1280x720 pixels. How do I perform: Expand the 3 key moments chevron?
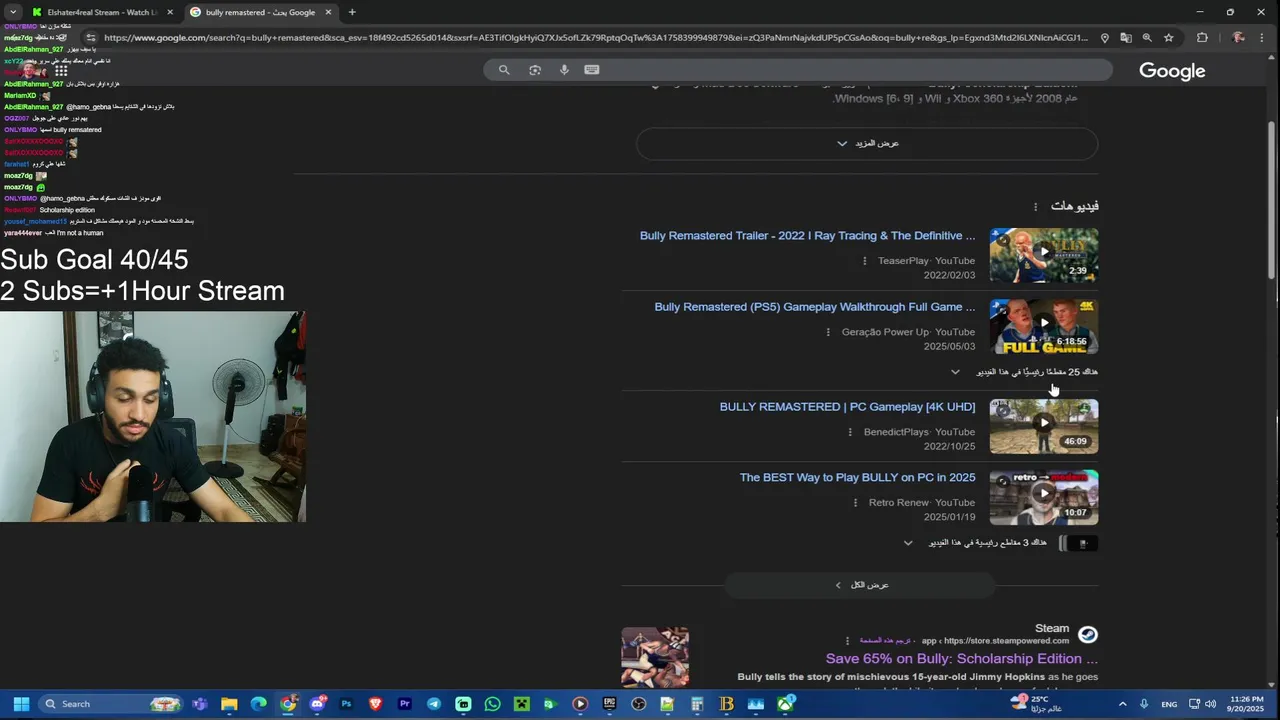[908, 543]
